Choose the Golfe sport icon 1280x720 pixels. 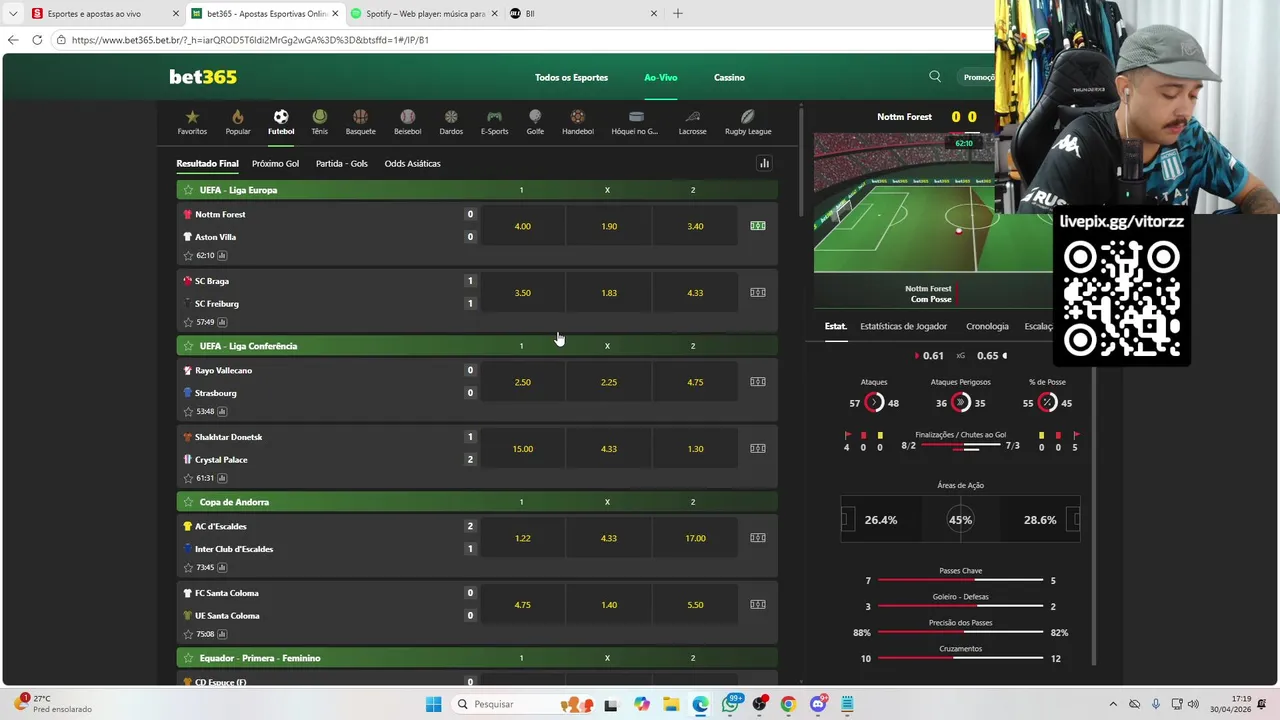535,122
